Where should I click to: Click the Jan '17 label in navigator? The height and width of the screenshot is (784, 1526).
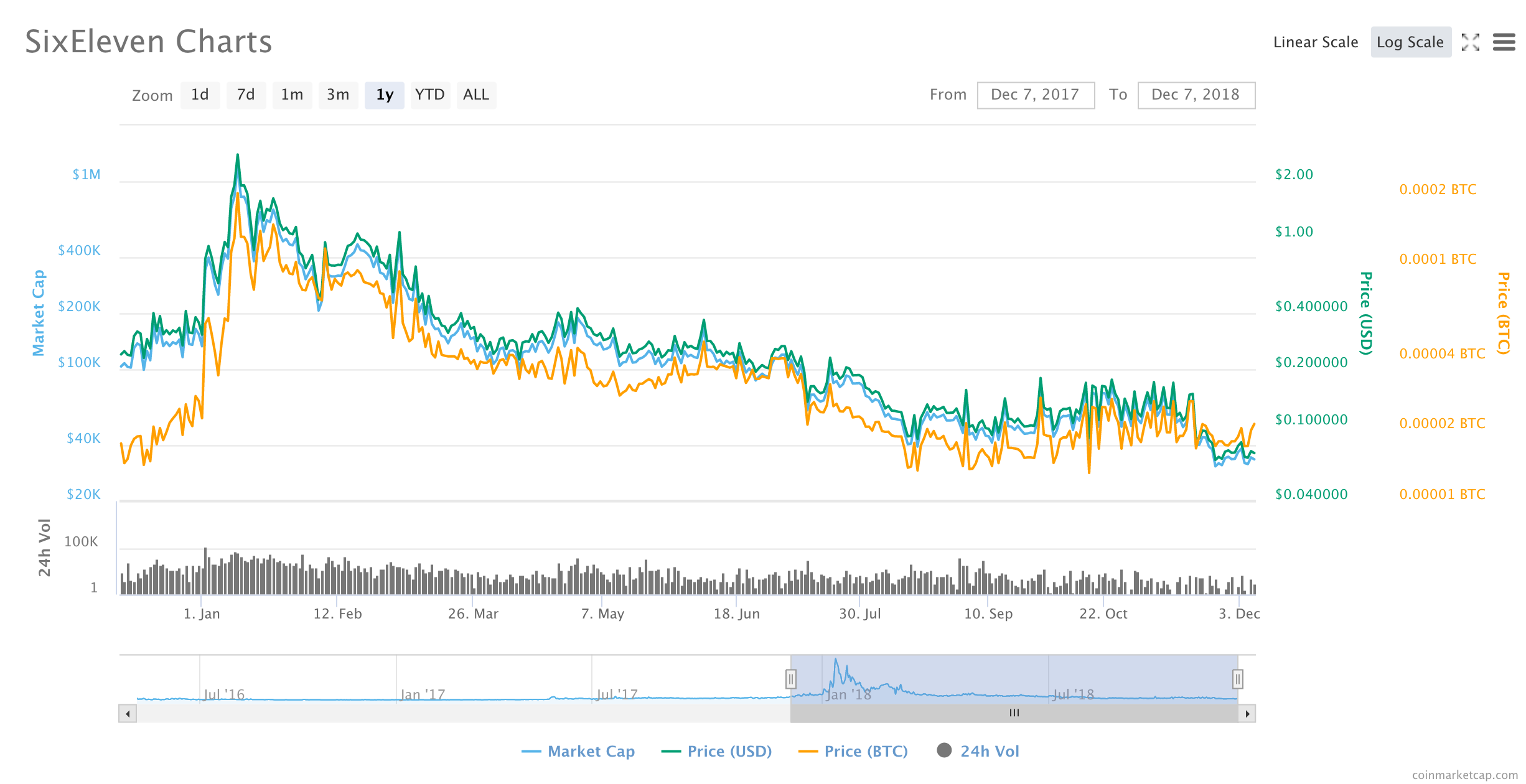[423, 694]
